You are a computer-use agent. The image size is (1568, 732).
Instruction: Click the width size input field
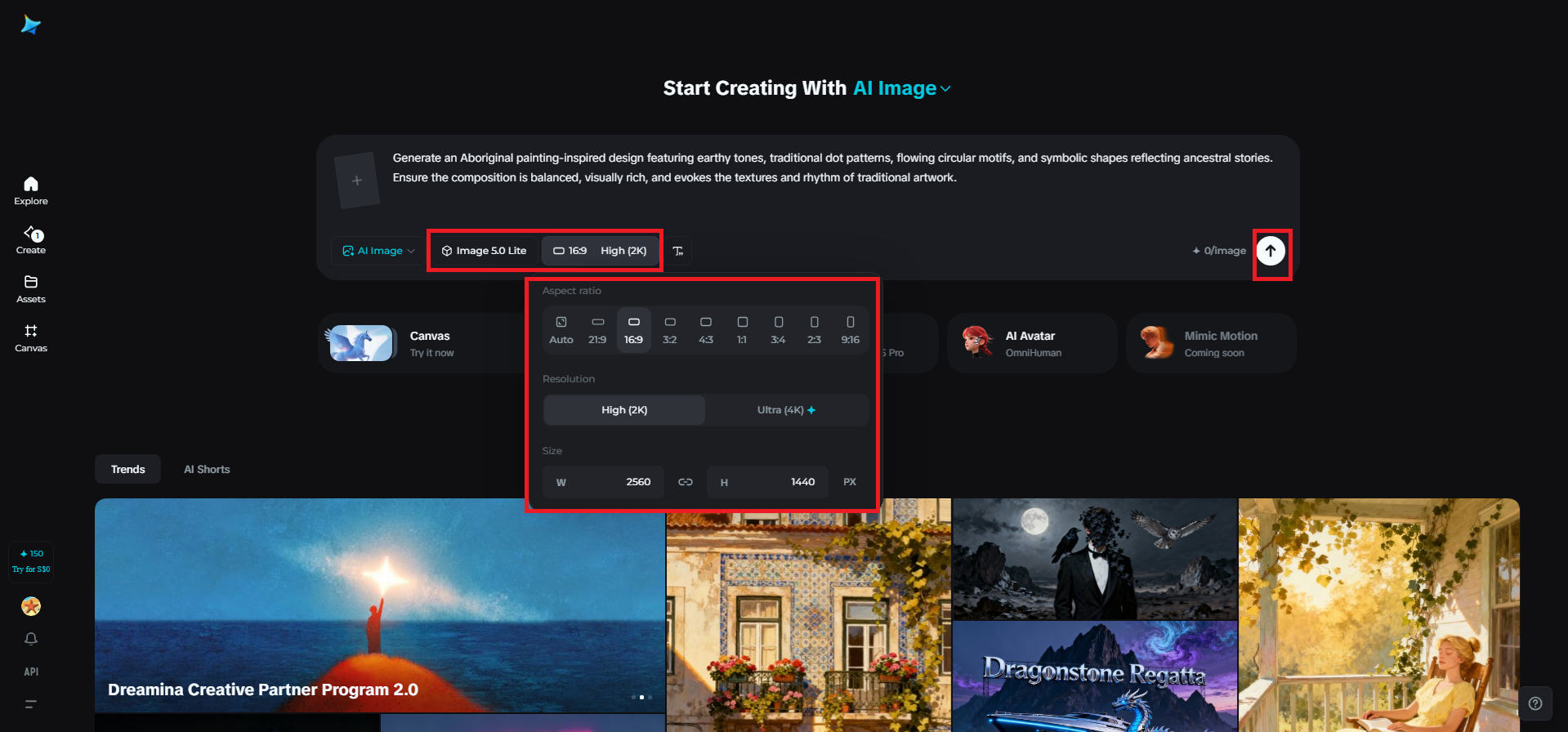604,482
